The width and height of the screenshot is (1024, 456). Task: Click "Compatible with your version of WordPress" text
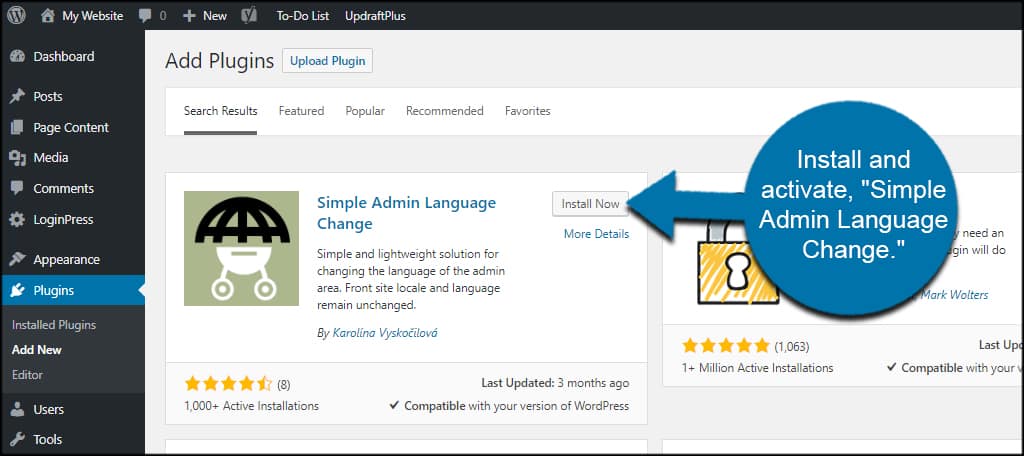pyautogui.click(x=509, y=406)
